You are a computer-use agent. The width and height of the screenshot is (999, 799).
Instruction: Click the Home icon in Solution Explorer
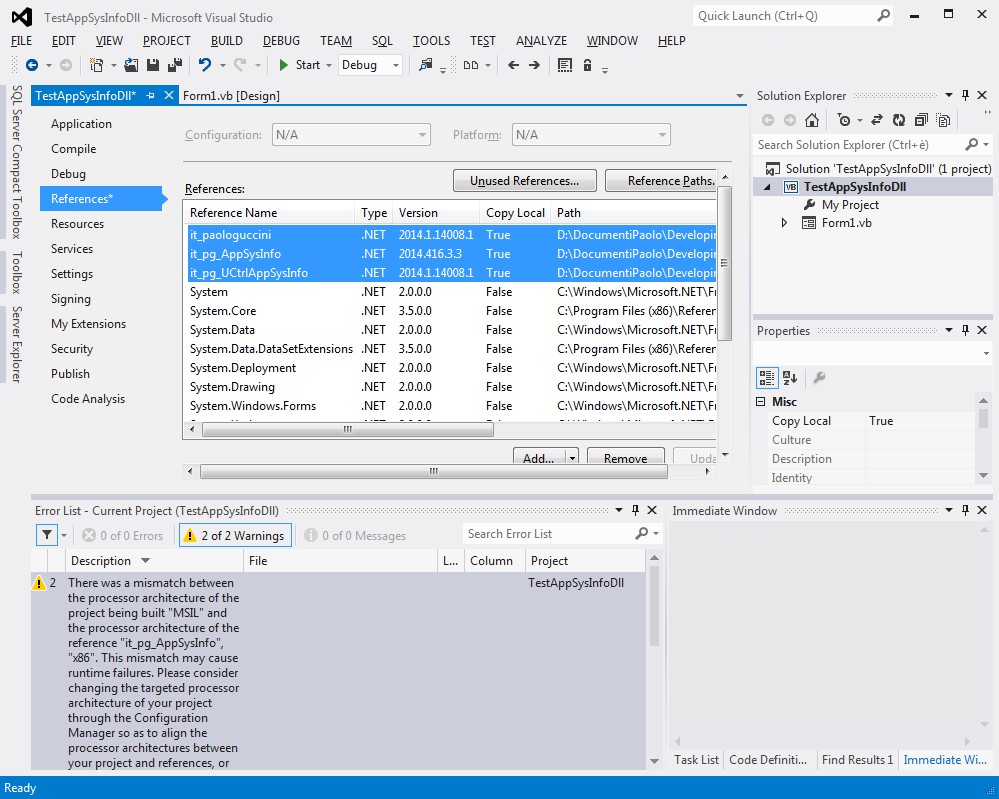click(x=812, y=120)
